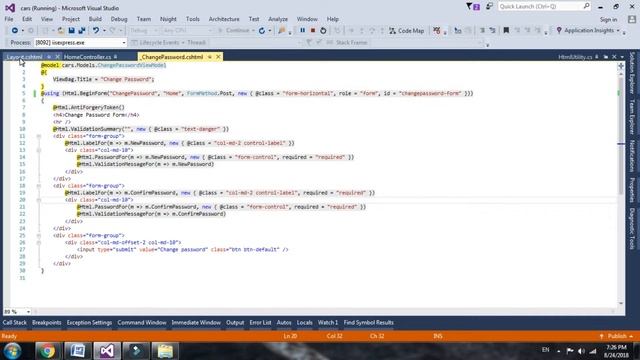Open the Team Explorer side panel
The image size is (640, 360).
click(x=632, y=117)
